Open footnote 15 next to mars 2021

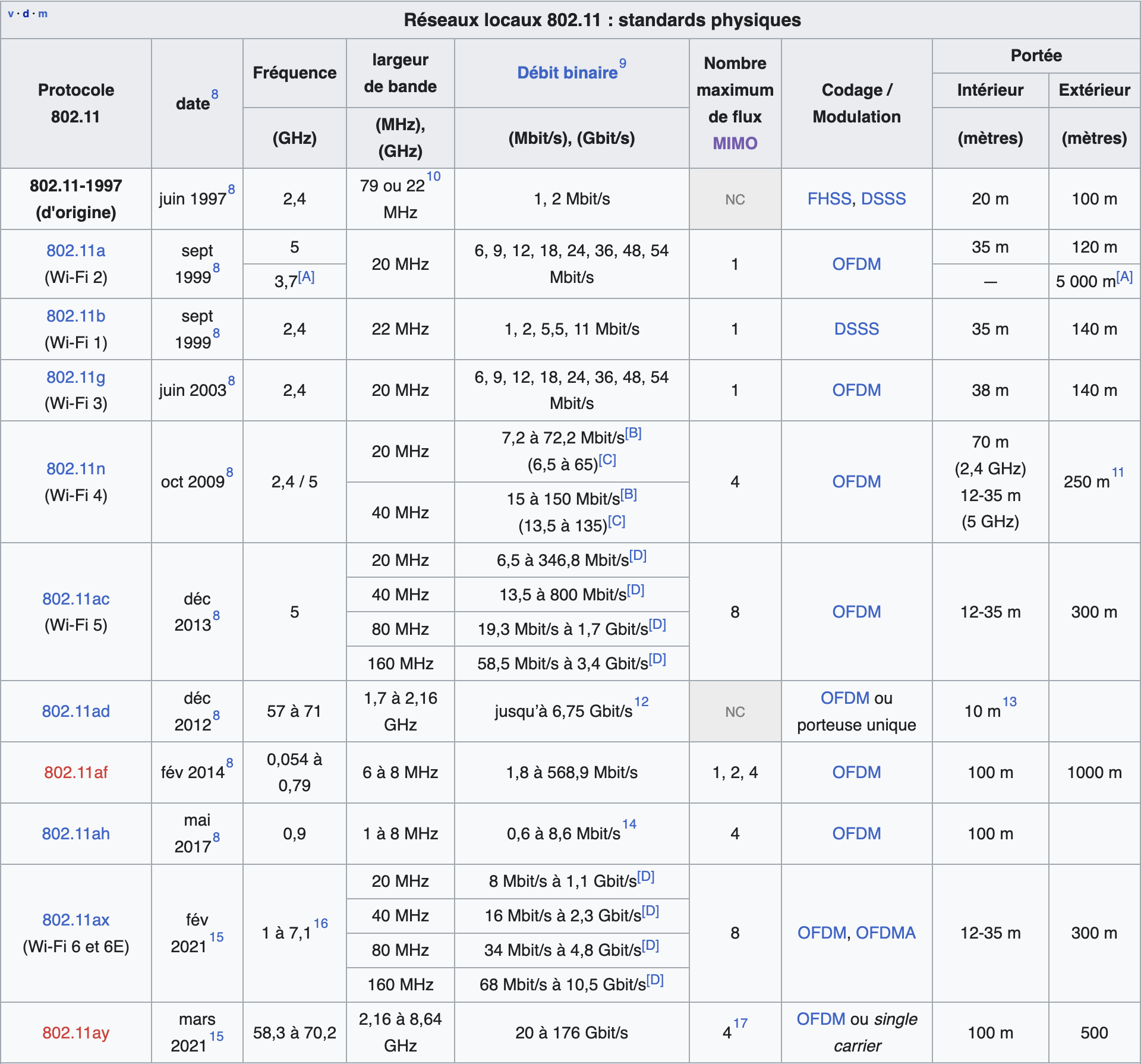[217, 1037]
